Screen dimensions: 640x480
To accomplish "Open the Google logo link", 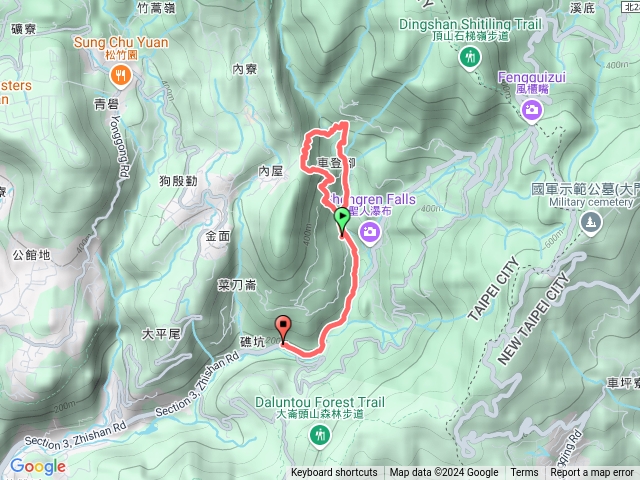I will (x=38, y=466).
